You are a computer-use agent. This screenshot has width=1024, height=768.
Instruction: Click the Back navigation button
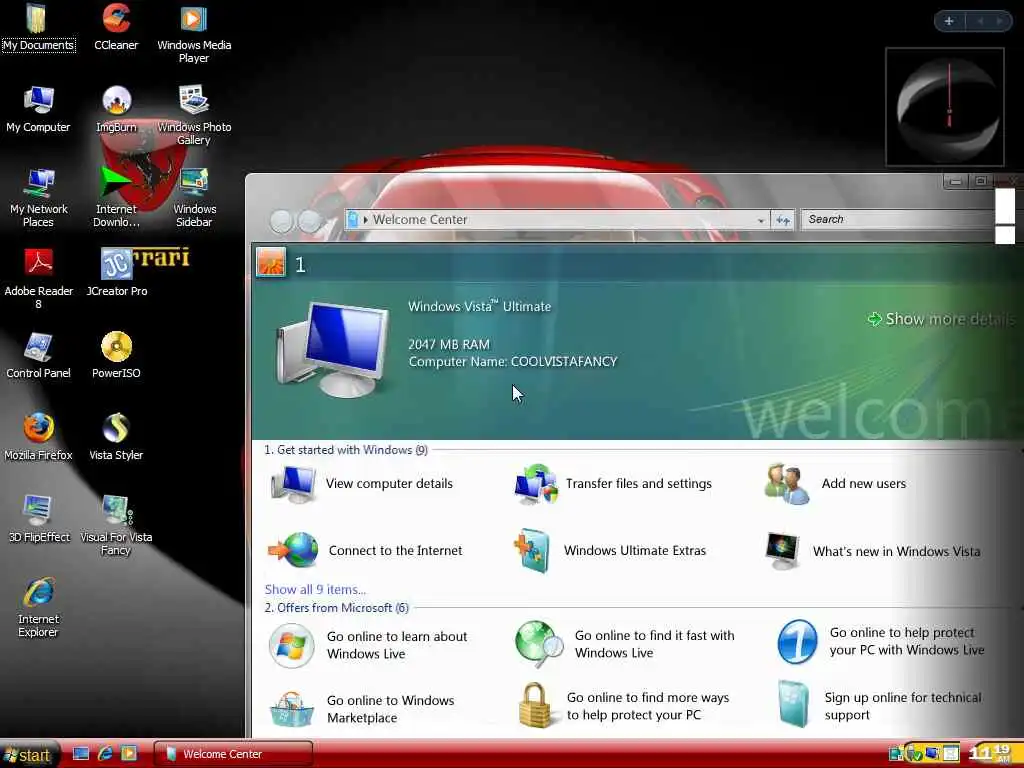(281, 222)
